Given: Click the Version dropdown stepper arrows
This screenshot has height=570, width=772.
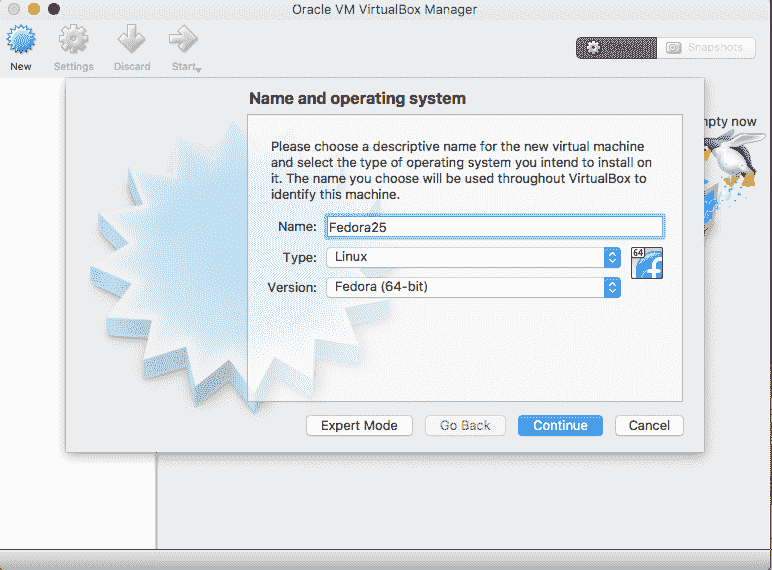Looking at the screenshot, I should [x=612, y=287].
